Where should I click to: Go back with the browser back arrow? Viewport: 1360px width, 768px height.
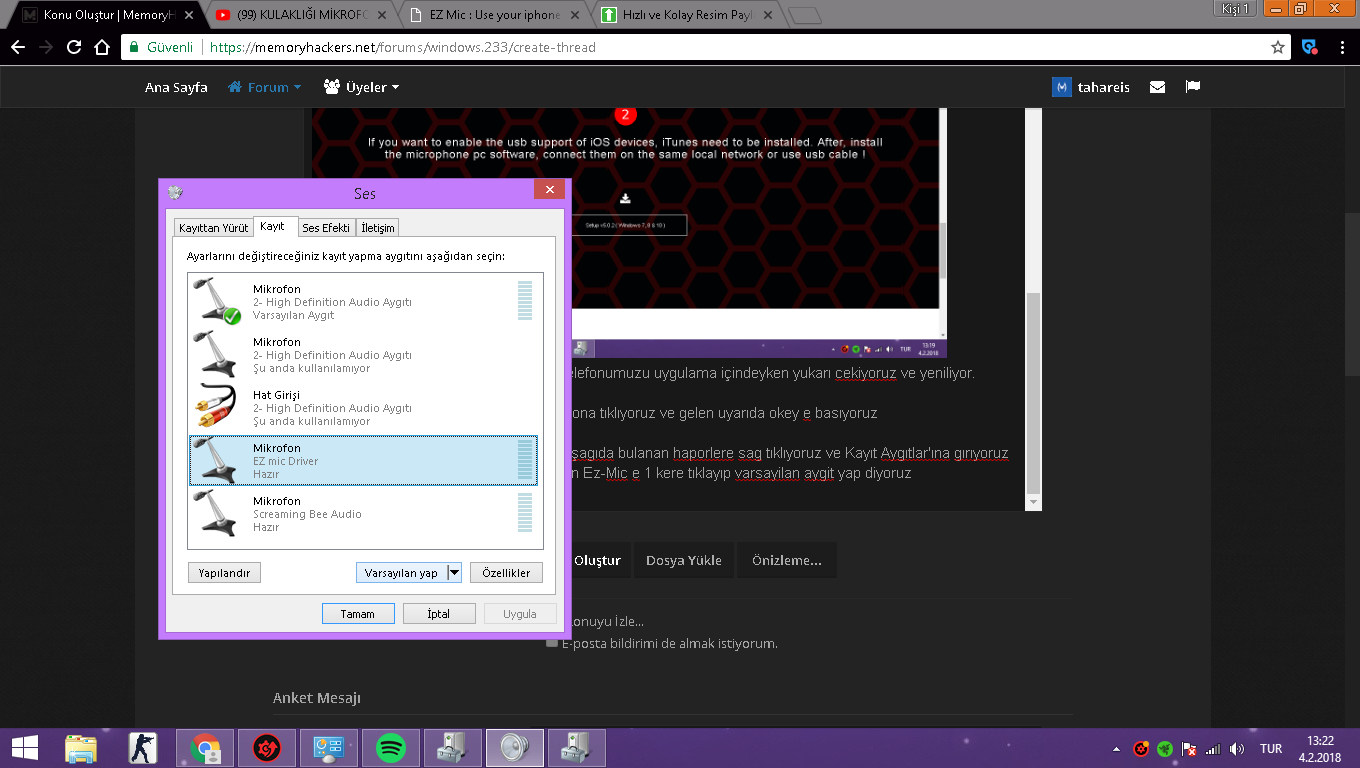coord(18,47)
